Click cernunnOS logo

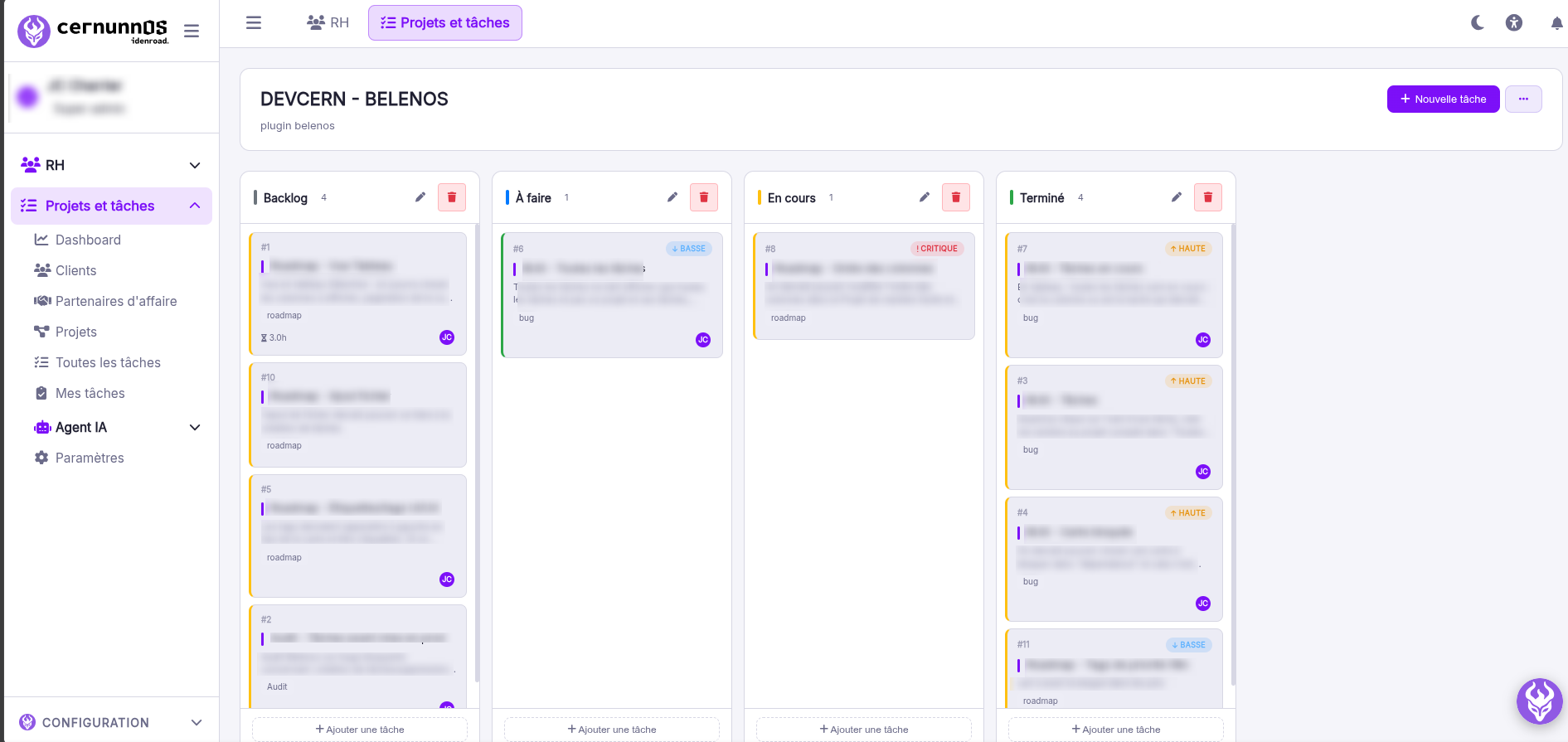(94, 31)
